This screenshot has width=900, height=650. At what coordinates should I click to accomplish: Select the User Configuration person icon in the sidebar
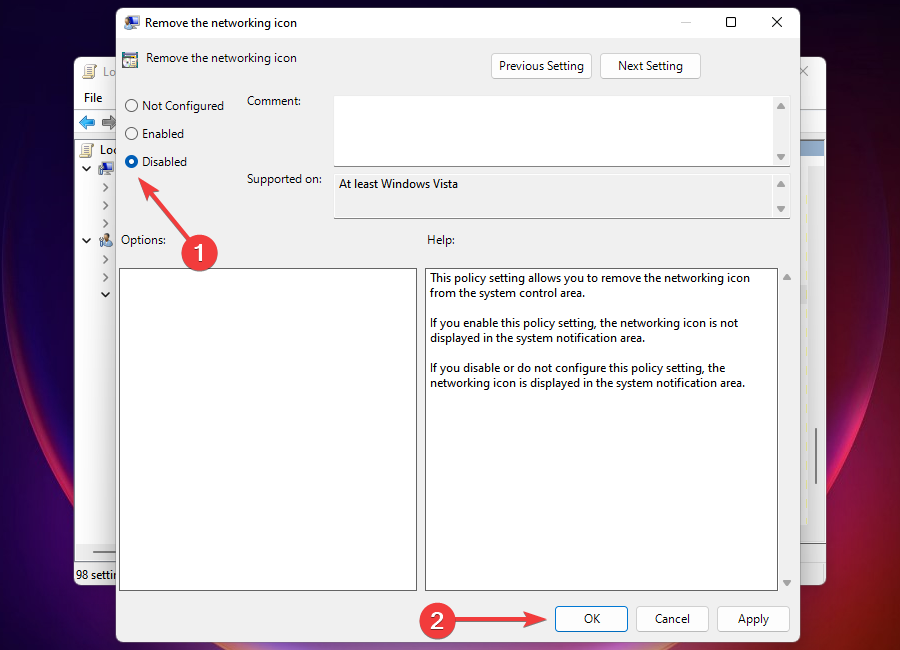pos(106,240)
